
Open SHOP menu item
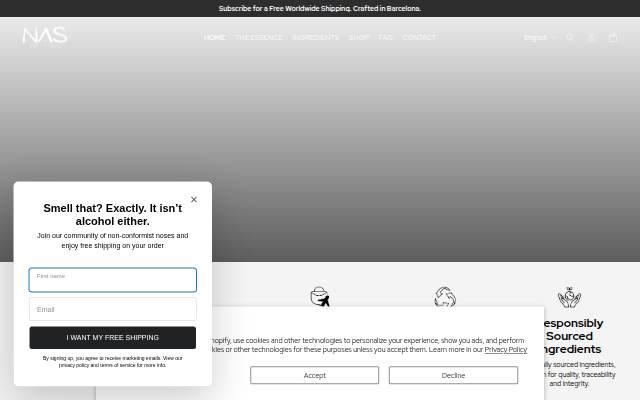pyautogui.click(x=359, y=38)
